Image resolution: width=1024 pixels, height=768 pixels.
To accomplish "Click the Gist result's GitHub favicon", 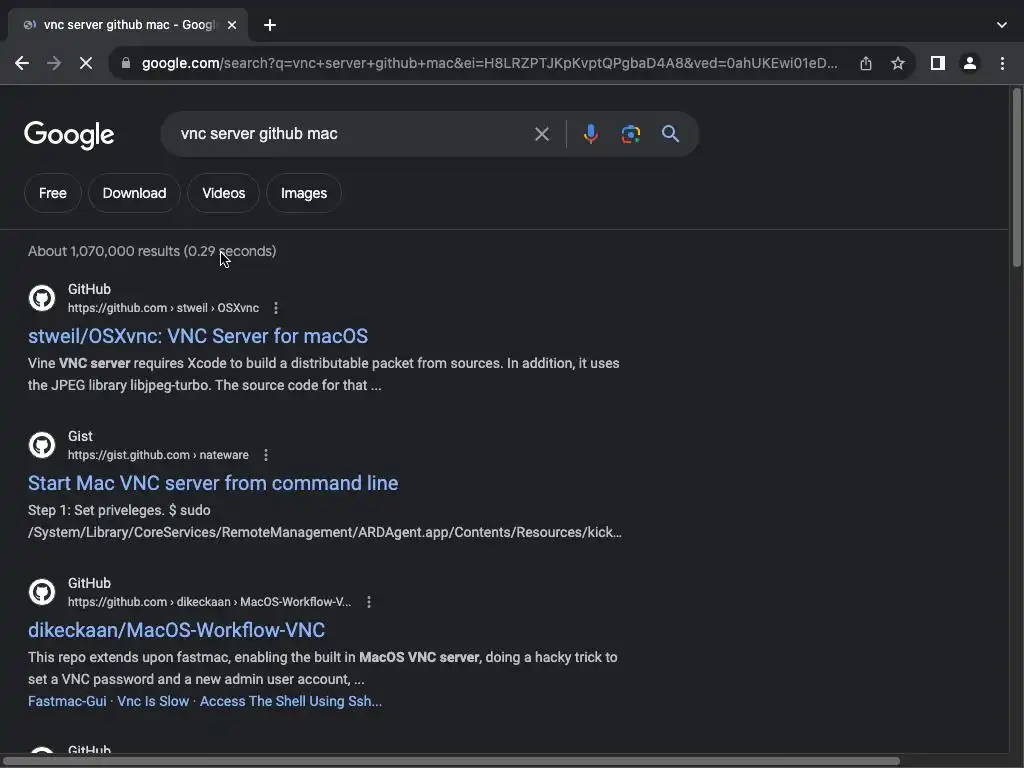I will [x=42, y=445].
